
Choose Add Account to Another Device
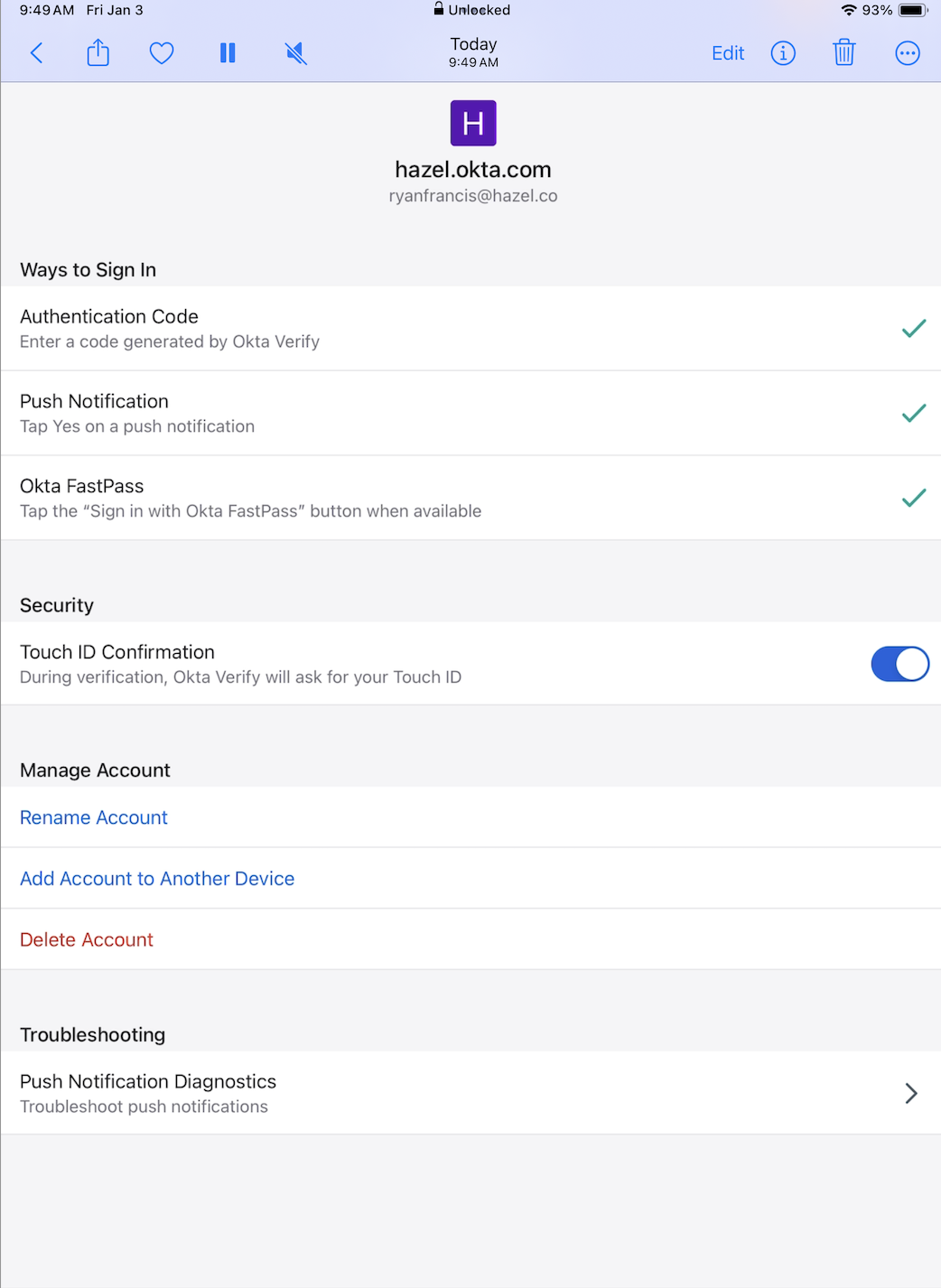(157, 879)
